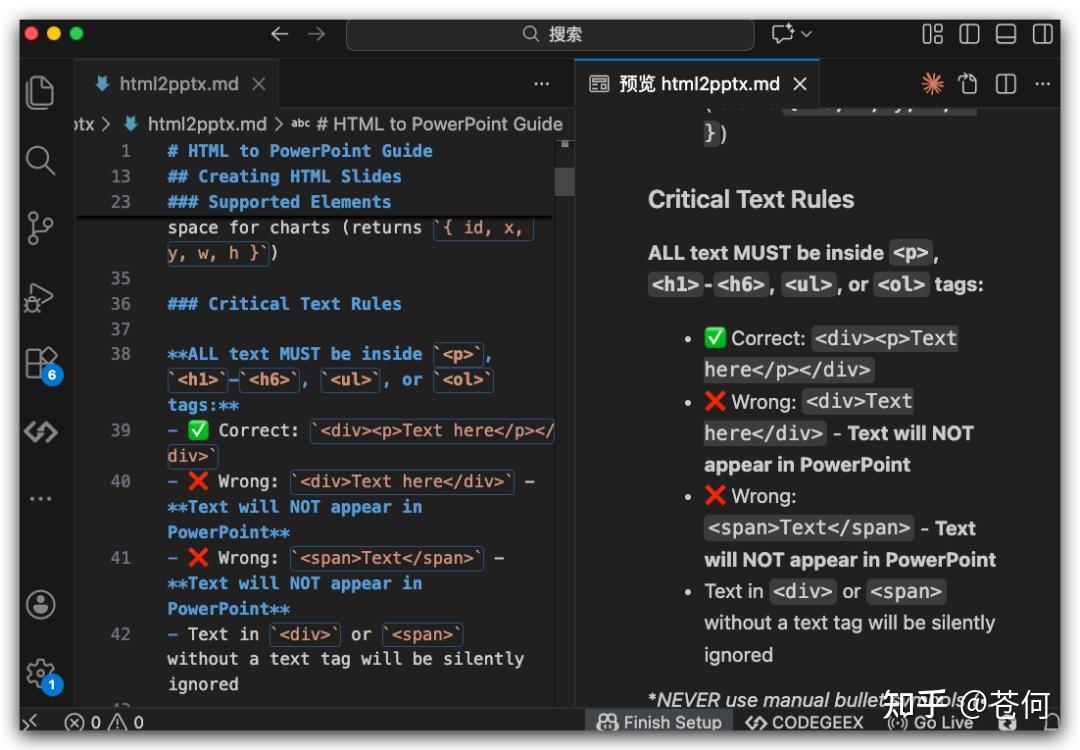Viewport: 1080px width, 750px height.
Task: Click the 'Critical Text Rules' preview heading
Action: (751, 199)
